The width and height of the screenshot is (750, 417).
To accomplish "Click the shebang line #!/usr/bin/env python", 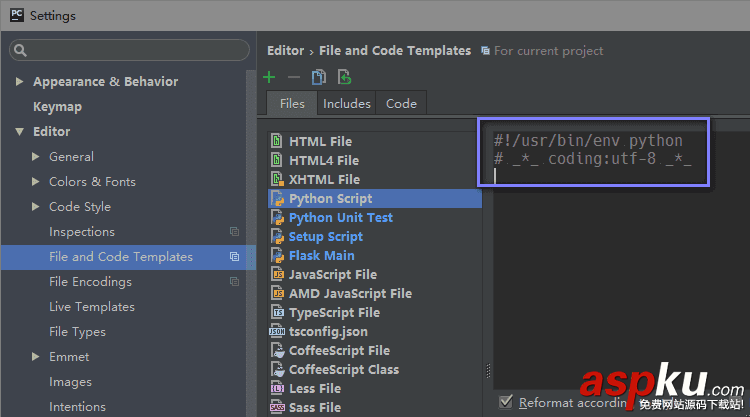I will tap(588, 141).
